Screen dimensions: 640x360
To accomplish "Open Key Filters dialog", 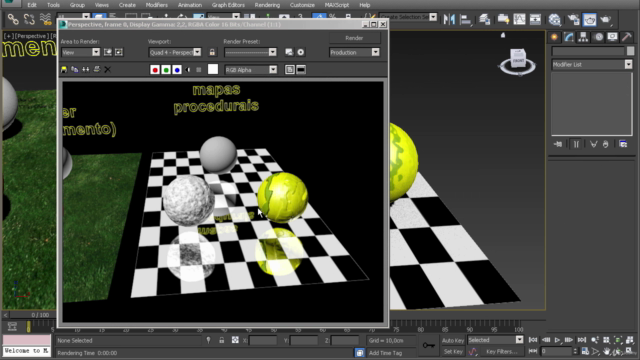I will 502,351.
